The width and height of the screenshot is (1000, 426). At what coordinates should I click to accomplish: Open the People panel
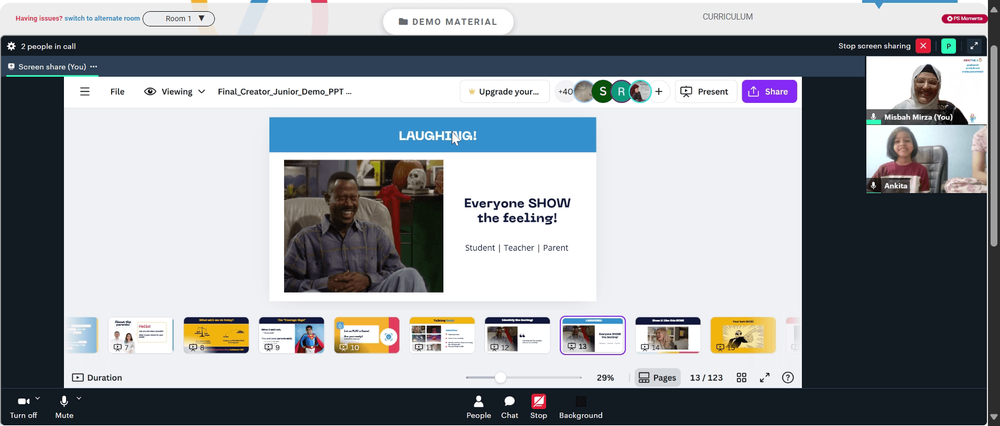click(x=478, y=406)
